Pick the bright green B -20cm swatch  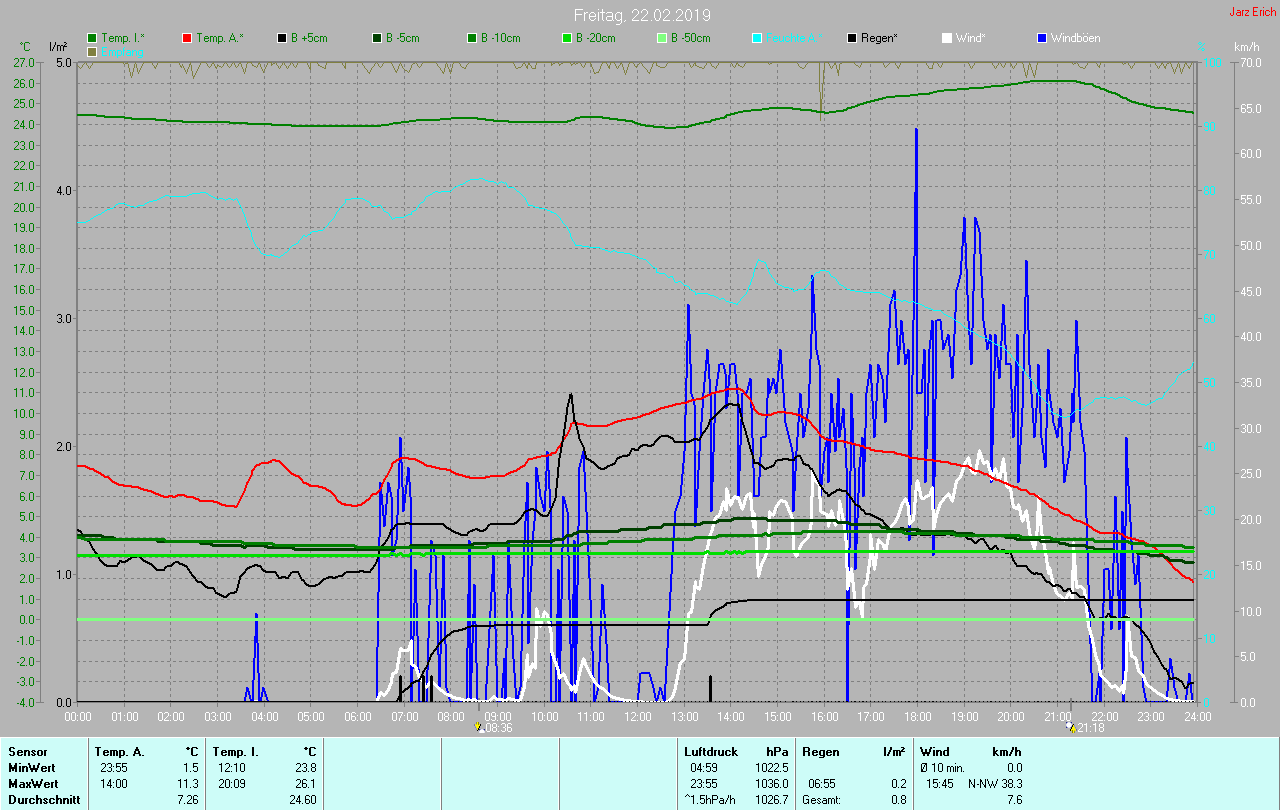566,38
